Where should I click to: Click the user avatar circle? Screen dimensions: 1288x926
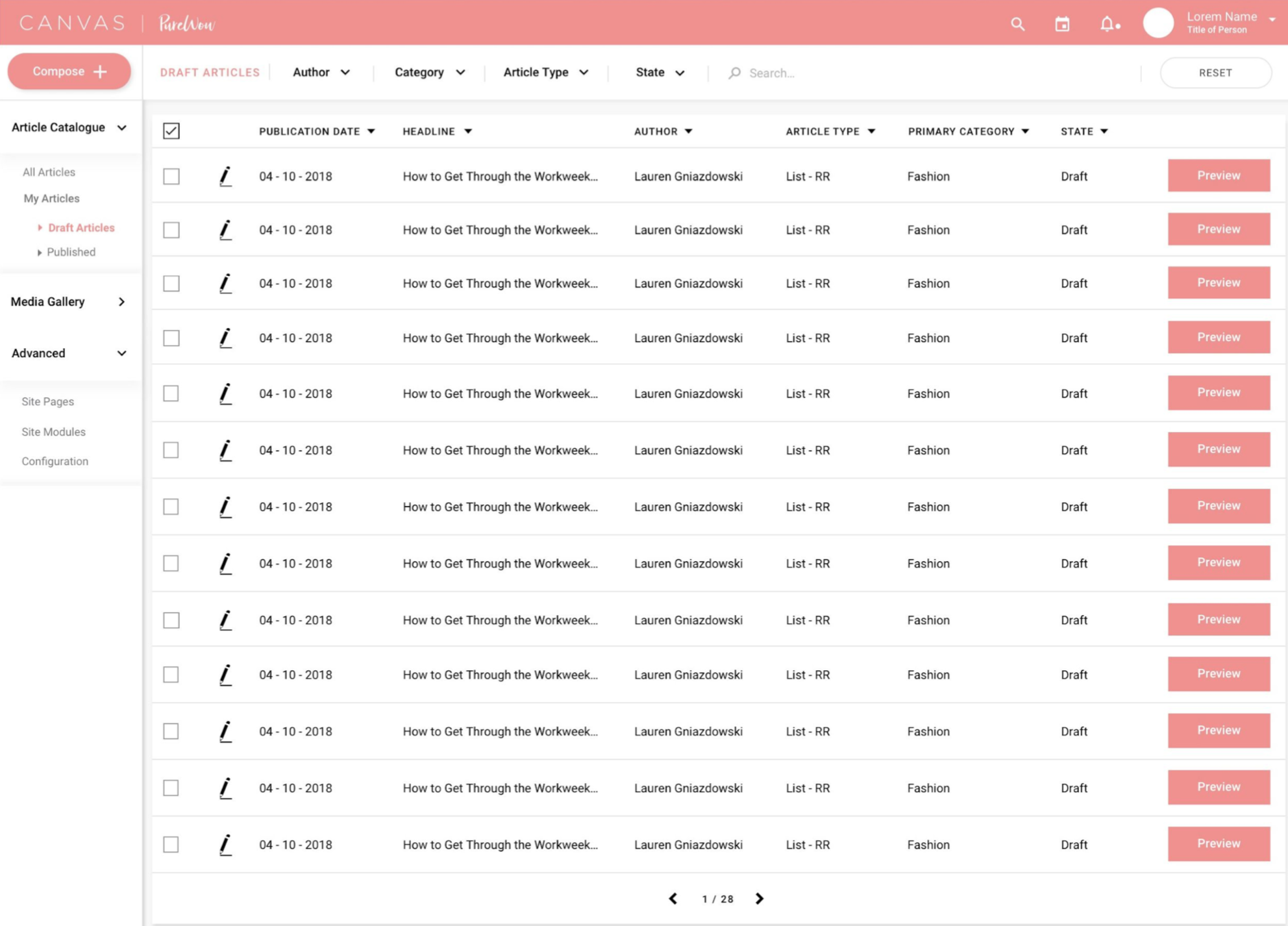pos(1158,23)
